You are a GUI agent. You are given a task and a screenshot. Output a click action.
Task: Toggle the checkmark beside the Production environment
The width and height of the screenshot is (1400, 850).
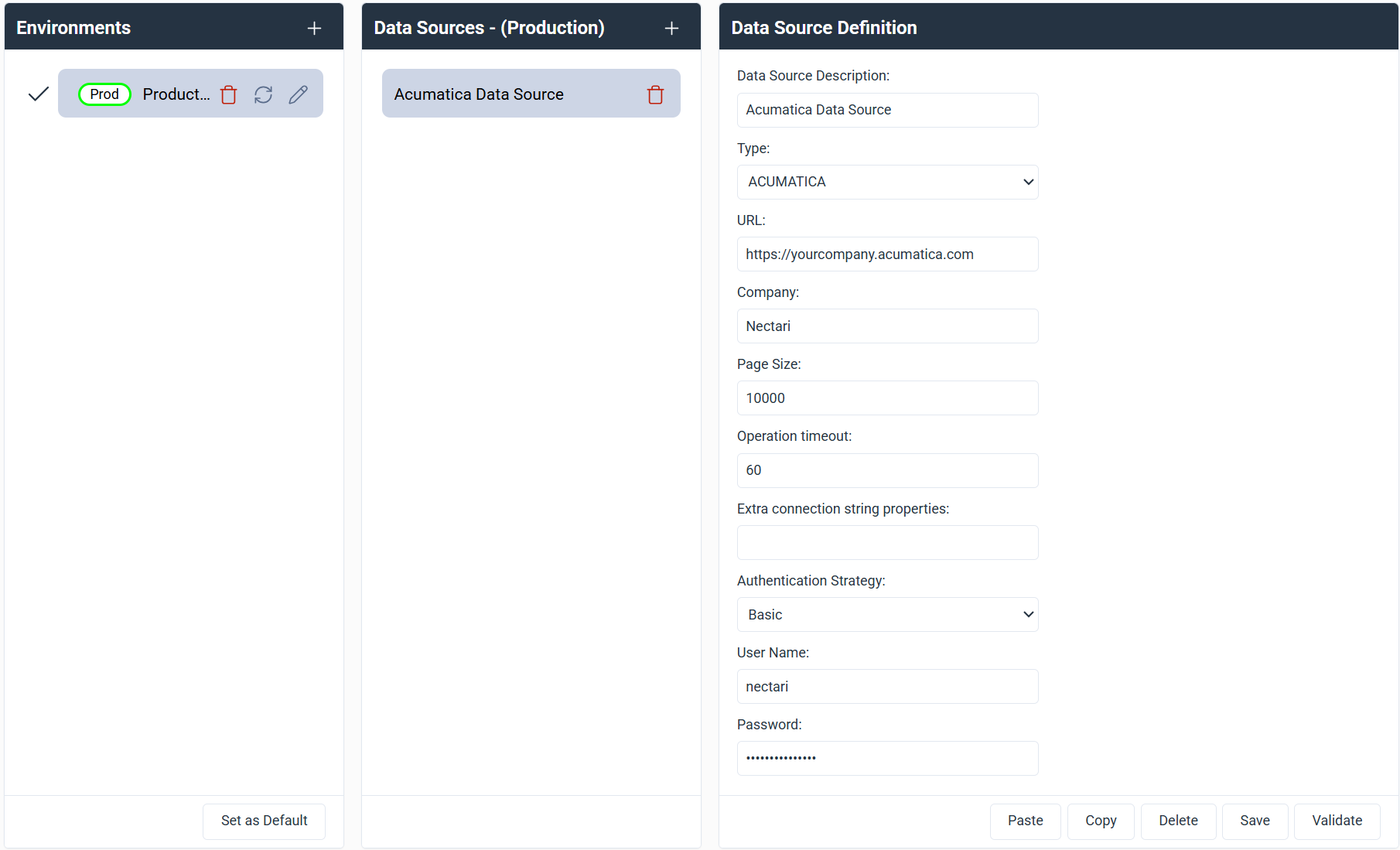37,94
